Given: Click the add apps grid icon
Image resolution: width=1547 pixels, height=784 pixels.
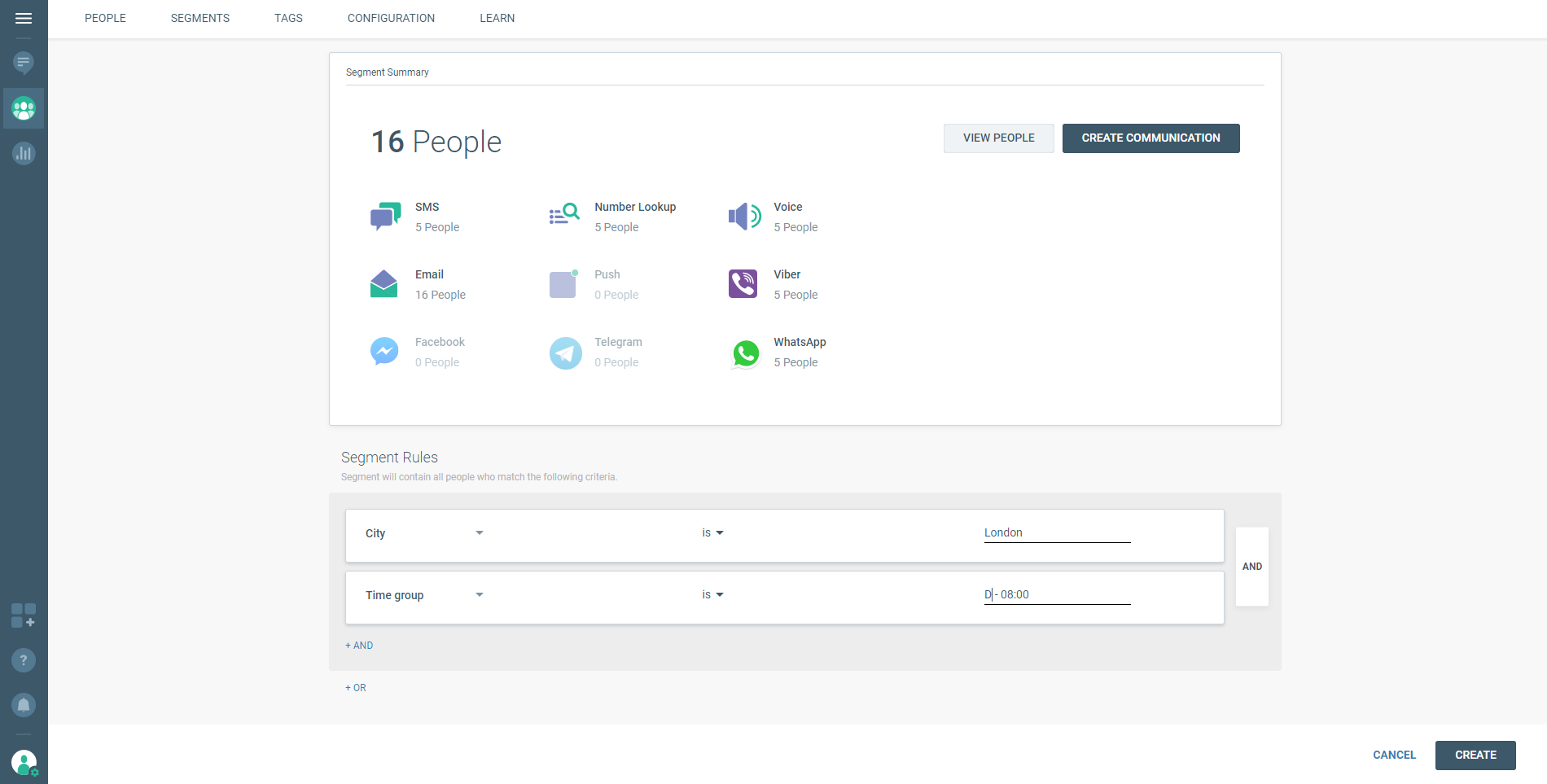Looking at the screenshot, I should tap(24, 615).
